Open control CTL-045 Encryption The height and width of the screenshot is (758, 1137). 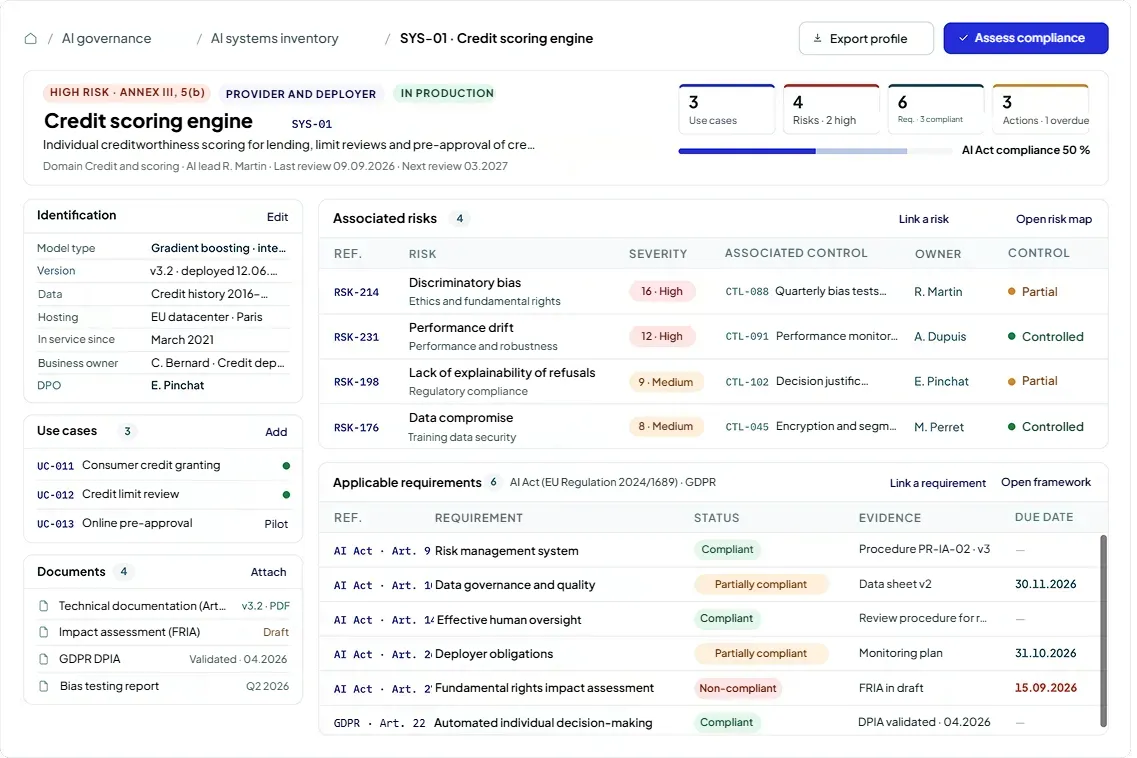coord(811,427)
